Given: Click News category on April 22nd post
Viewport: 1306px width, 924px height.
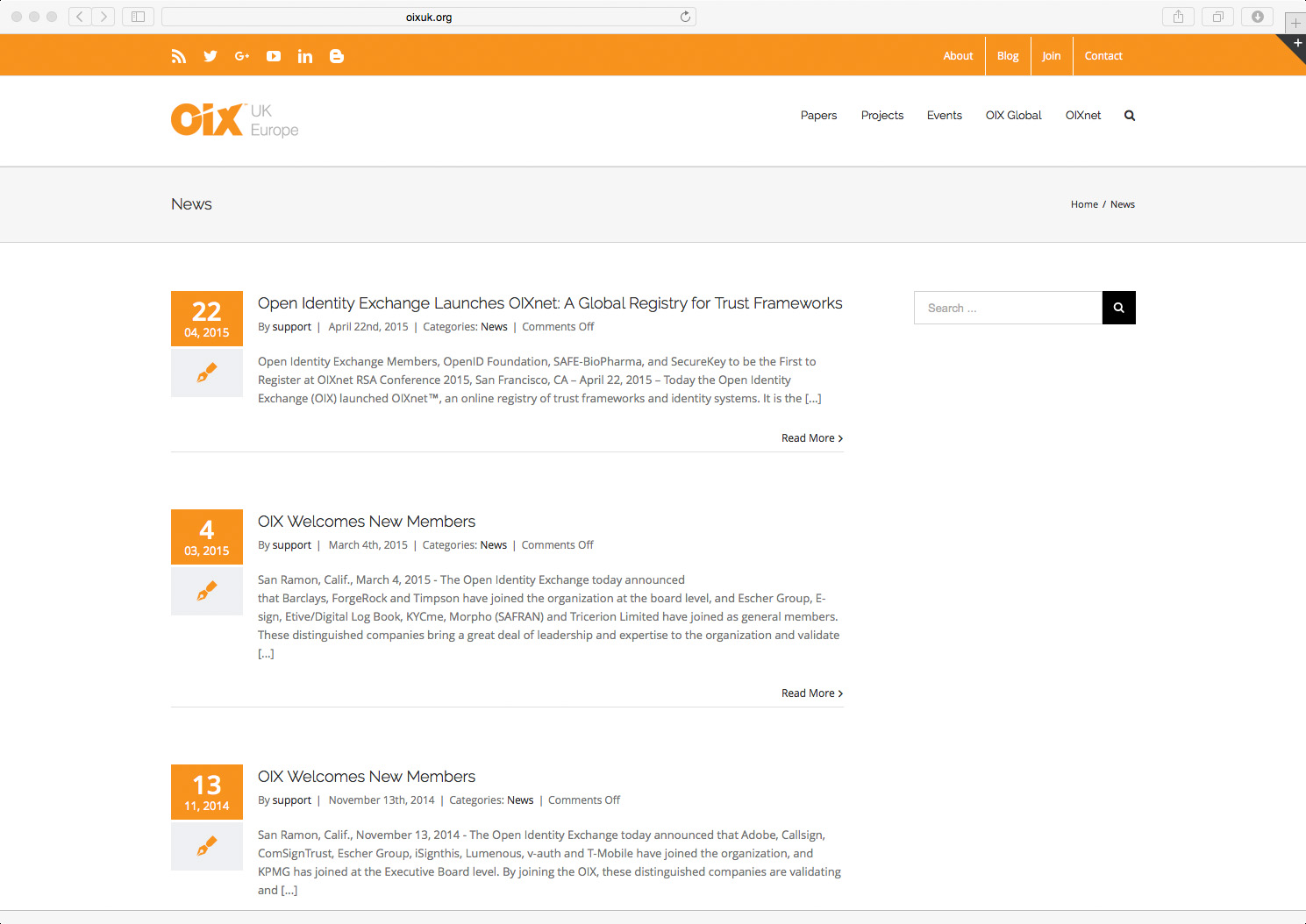Looking at the screenshot, I should click(494, 327).
